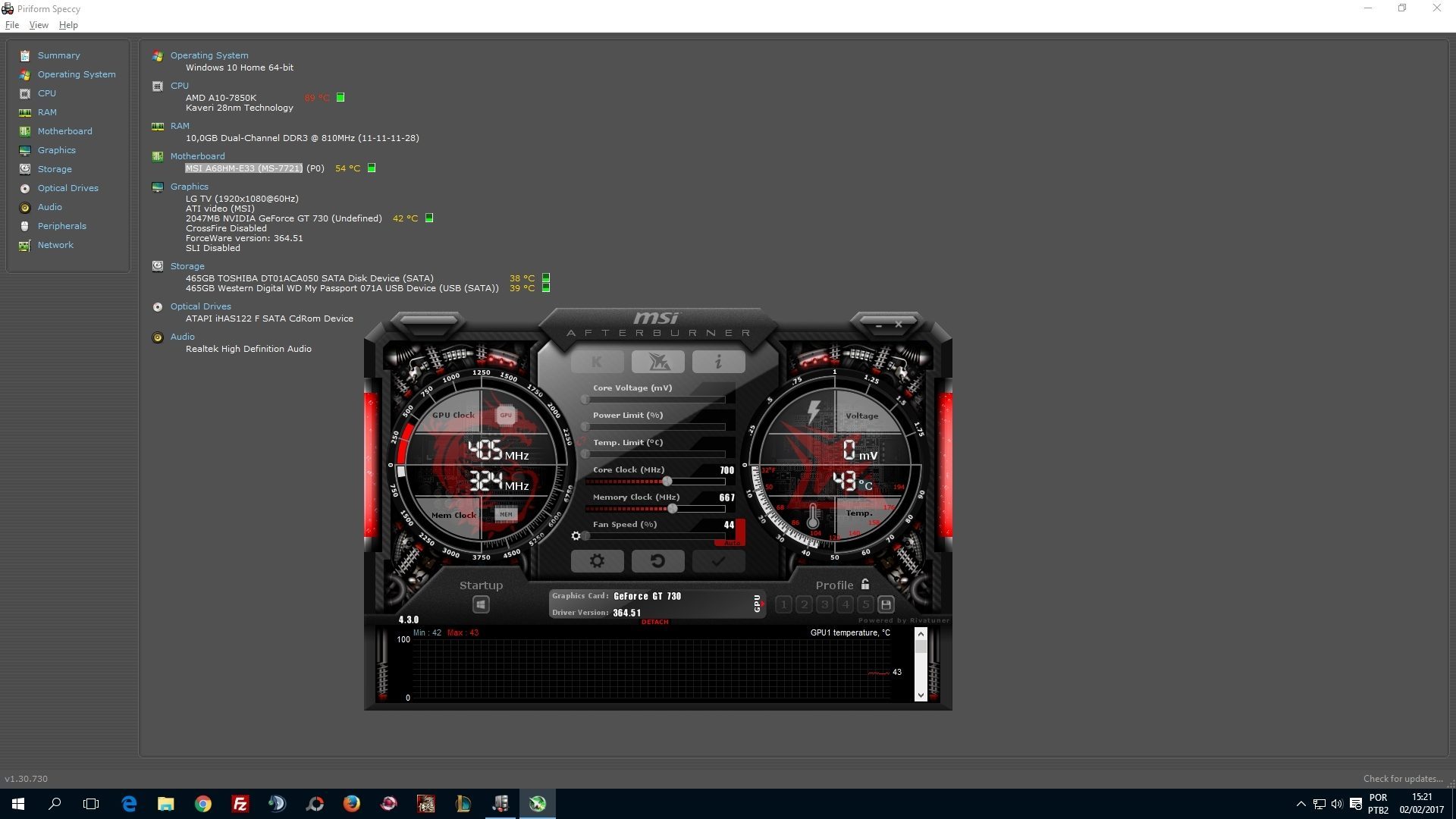Open File Explorer from the taskbar

(x=165, y=804)
